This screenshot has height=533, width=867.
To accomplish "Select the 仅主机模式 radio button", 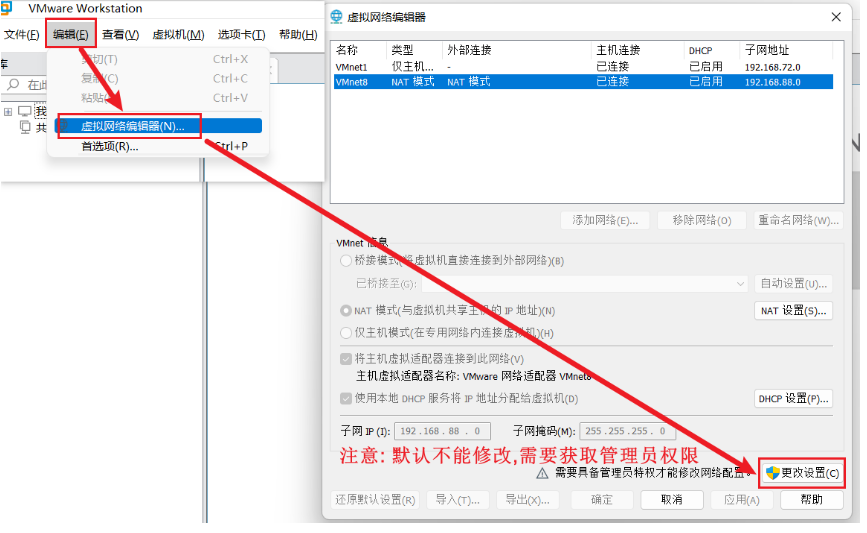I will coord(346,333).
